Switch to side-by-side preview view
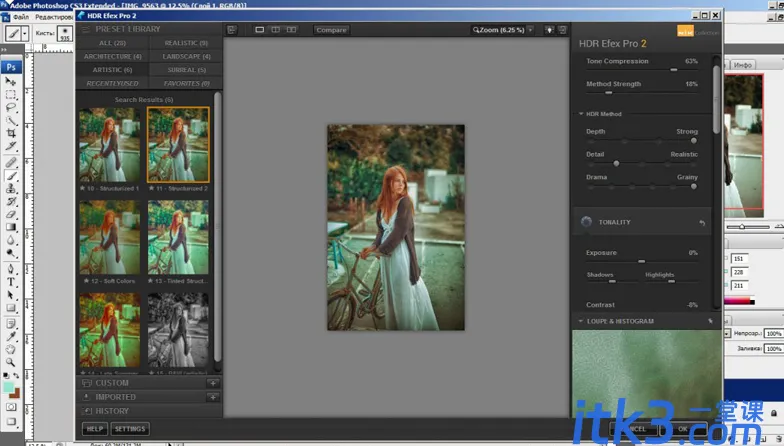784x446 pixels. tap(292, 30)
